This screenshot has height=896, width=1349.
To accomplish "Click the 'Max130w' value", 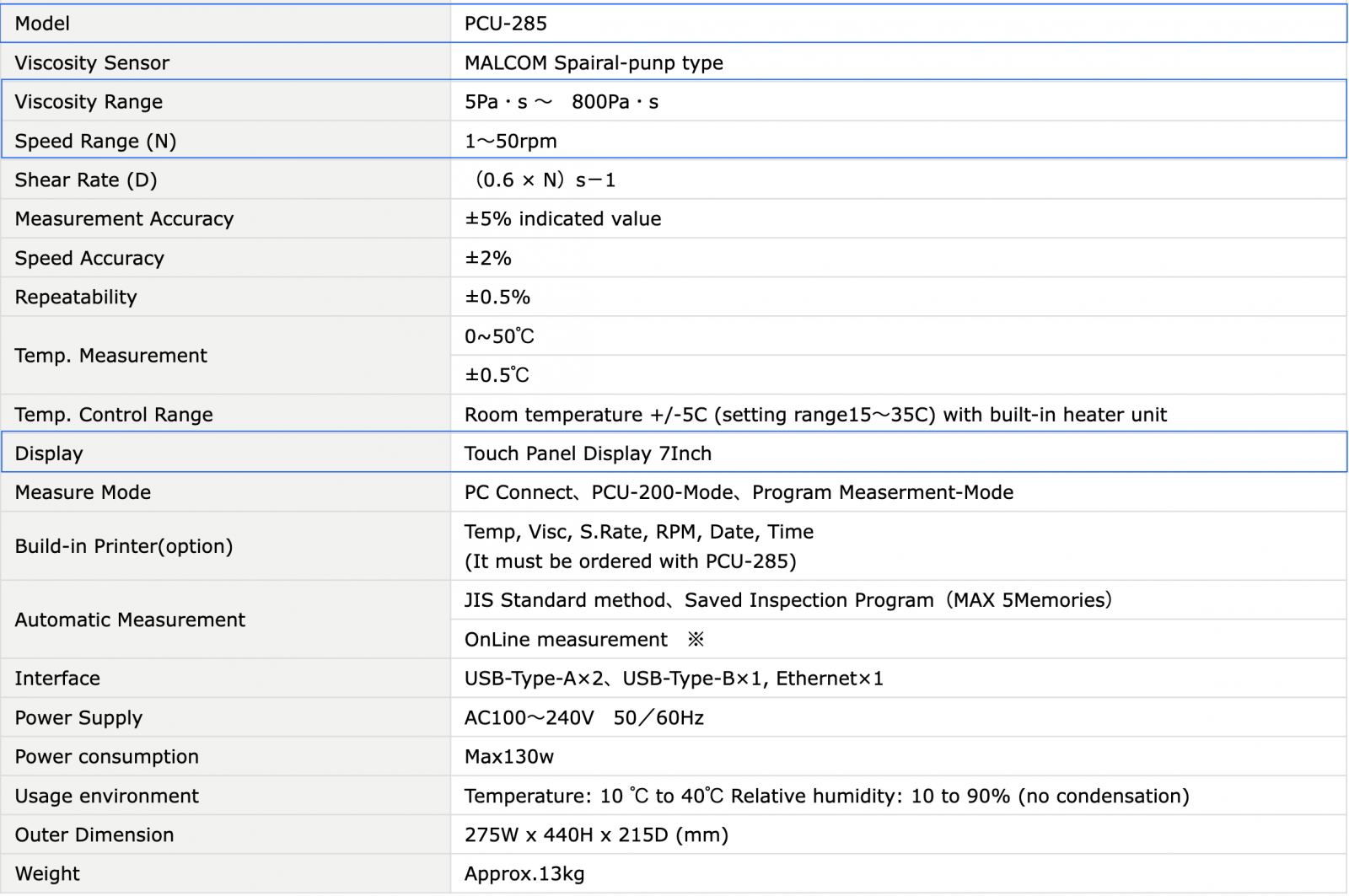I will point(509,757).
